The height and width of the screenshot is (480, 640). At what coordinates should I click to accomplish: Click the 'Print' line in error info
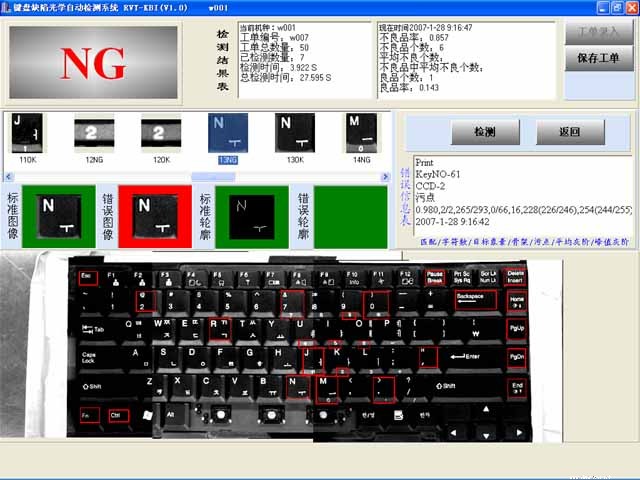pyautogui.click(x=424, y=162)
